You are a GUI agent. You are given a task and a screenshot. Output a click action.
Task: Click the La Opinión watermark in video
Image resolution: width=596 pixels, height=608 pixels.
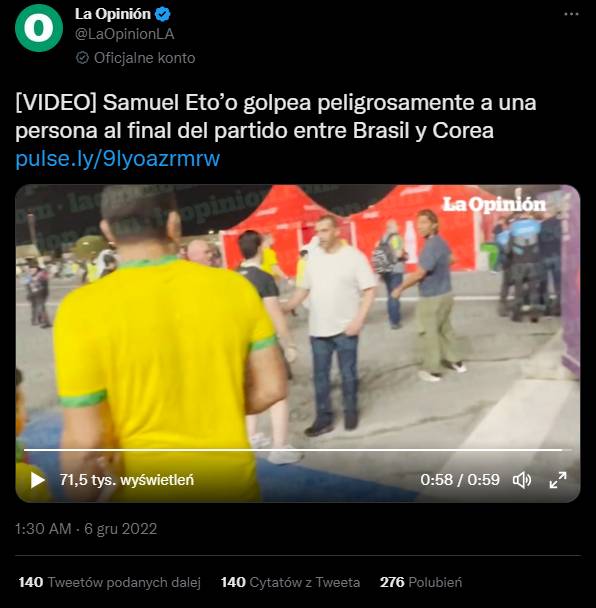(x=494, y=204)
